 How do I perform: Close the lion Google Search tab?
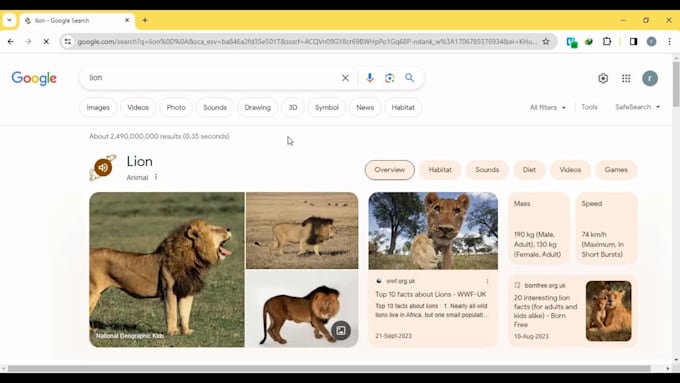tap(127, 20)
